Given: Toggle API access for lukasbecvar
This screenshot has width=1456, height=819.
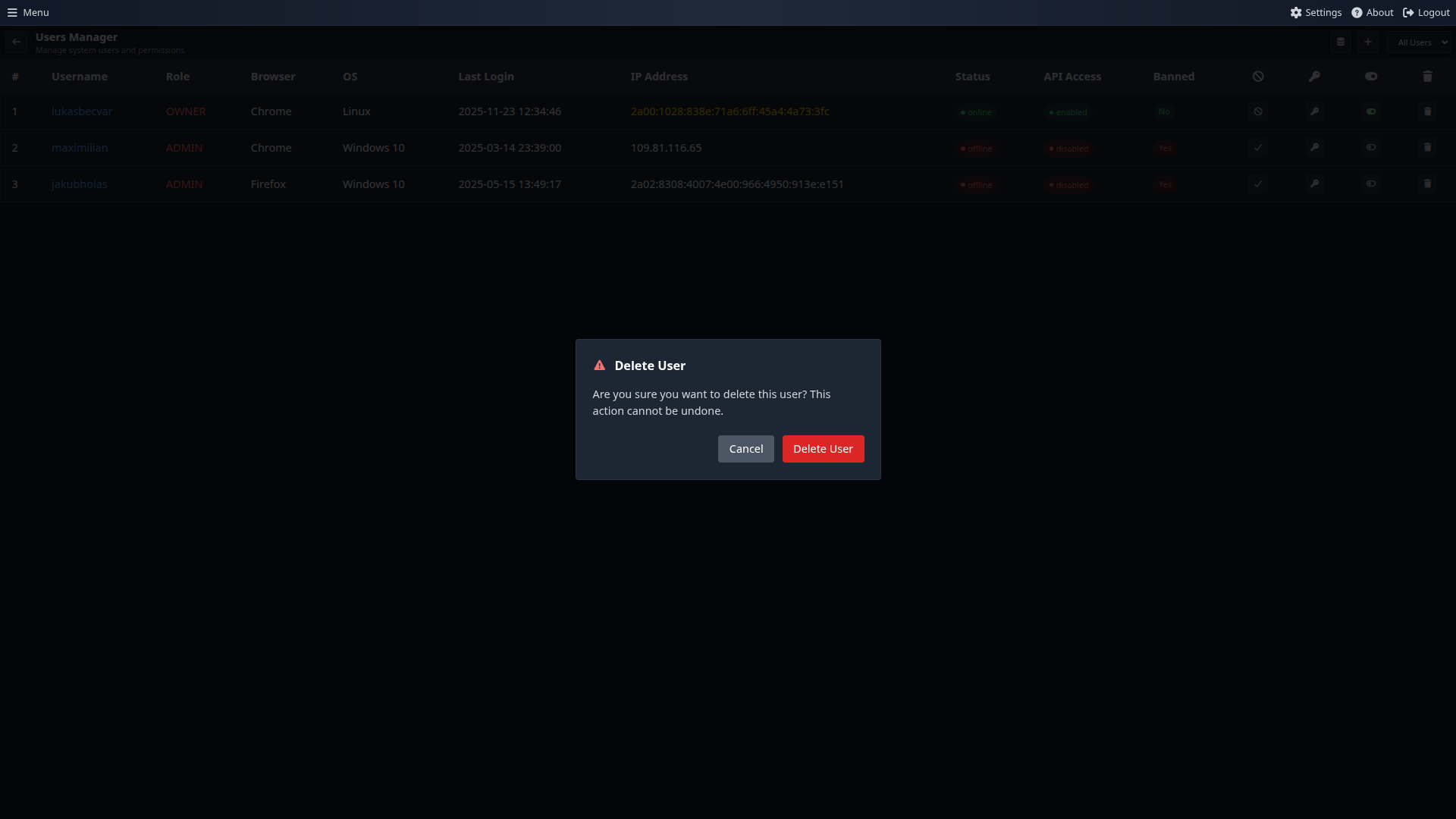Looking at the screenshot, I should [1370, 111].
